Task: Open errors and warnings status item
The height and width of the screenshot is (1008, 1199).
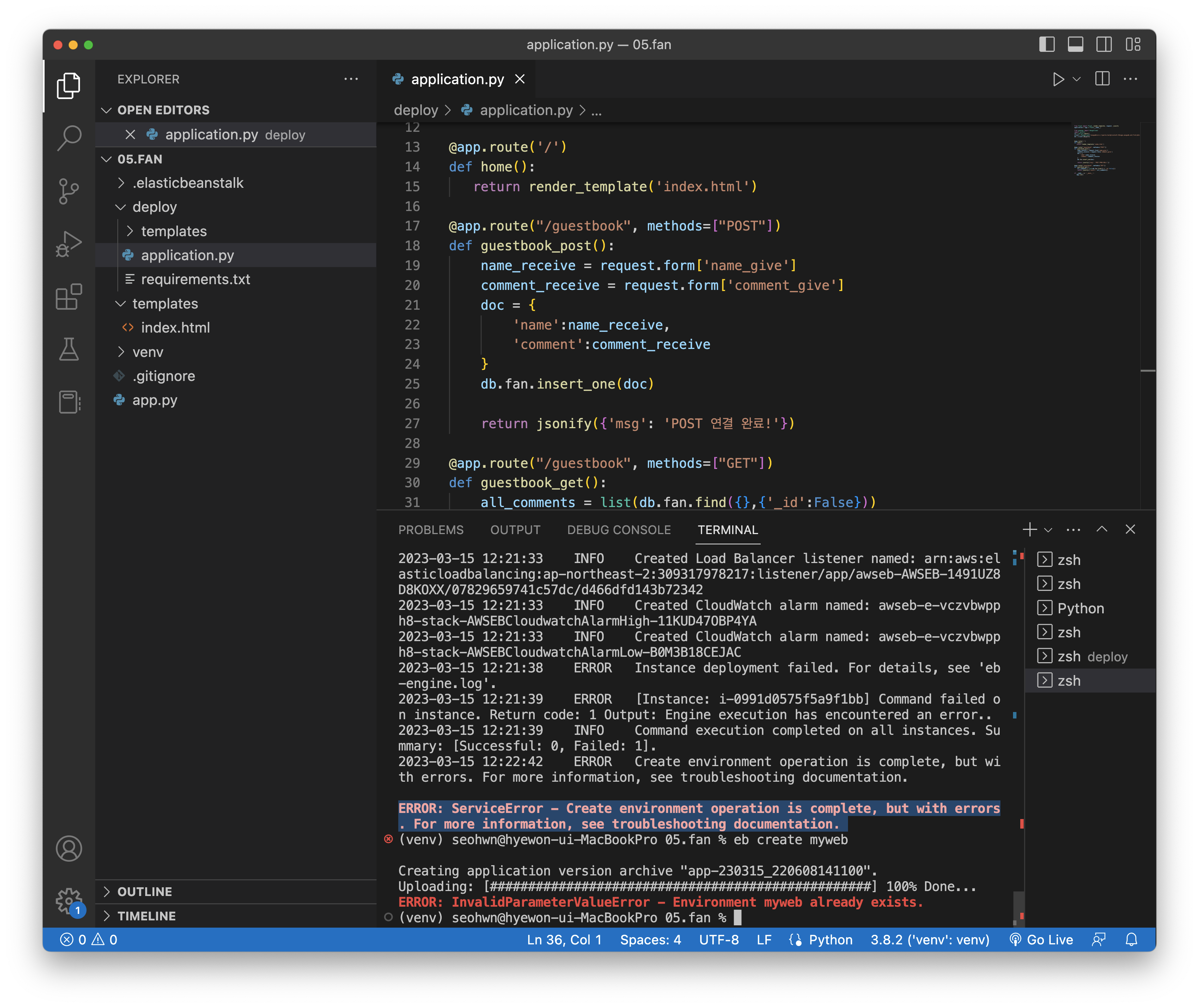Action: click(x=89, y=940)
